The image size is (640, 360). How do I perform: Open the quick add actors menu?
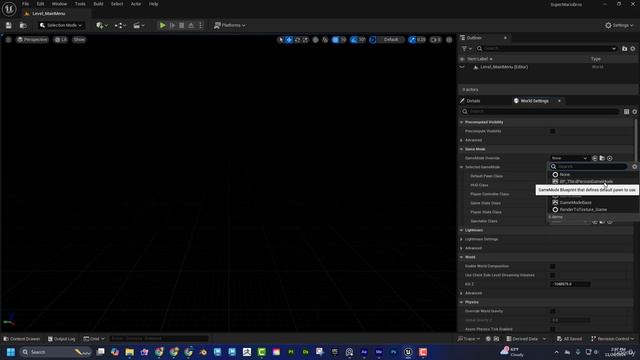click(102, 25)
